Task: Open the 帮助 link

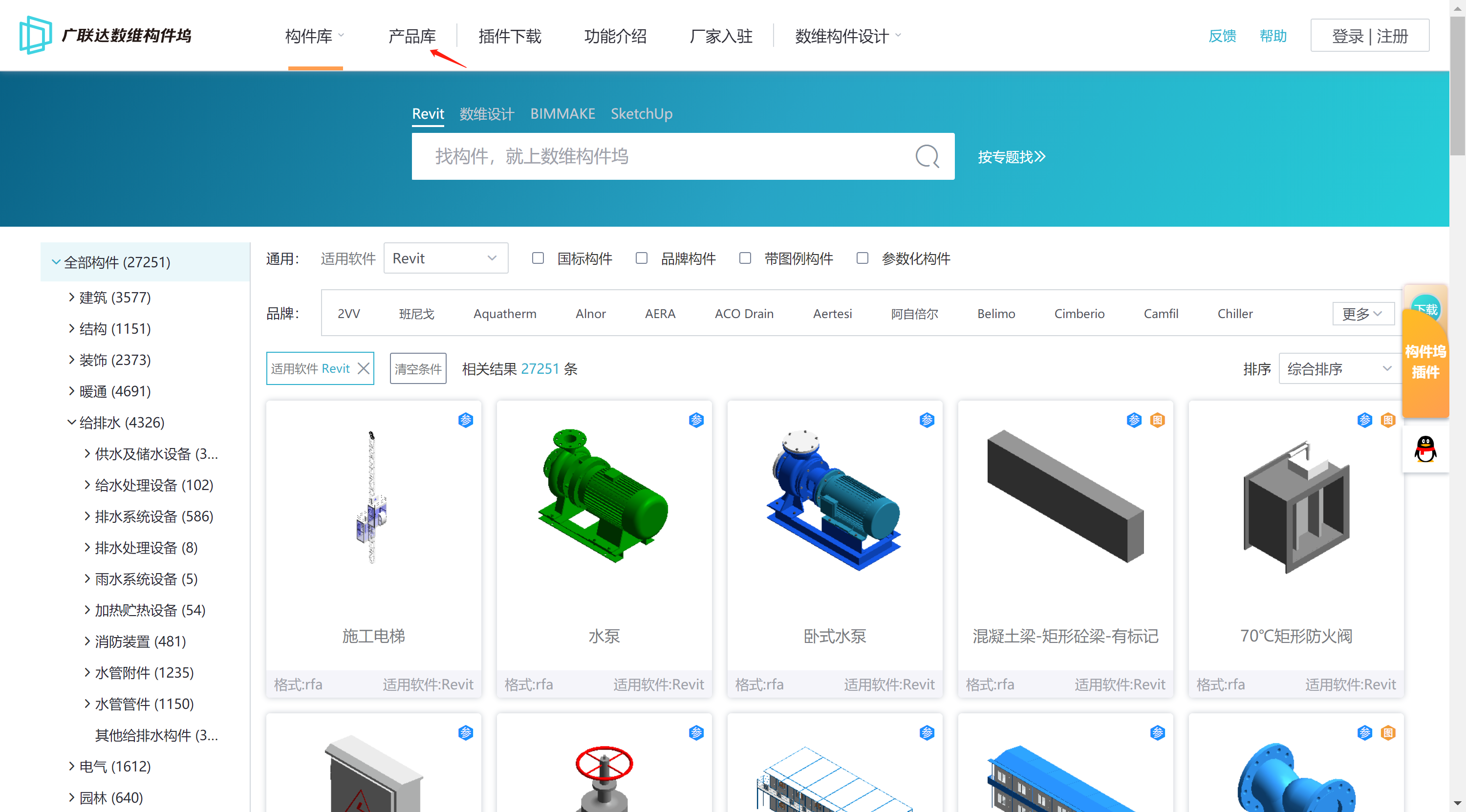Action: (x=1272, y=36)
